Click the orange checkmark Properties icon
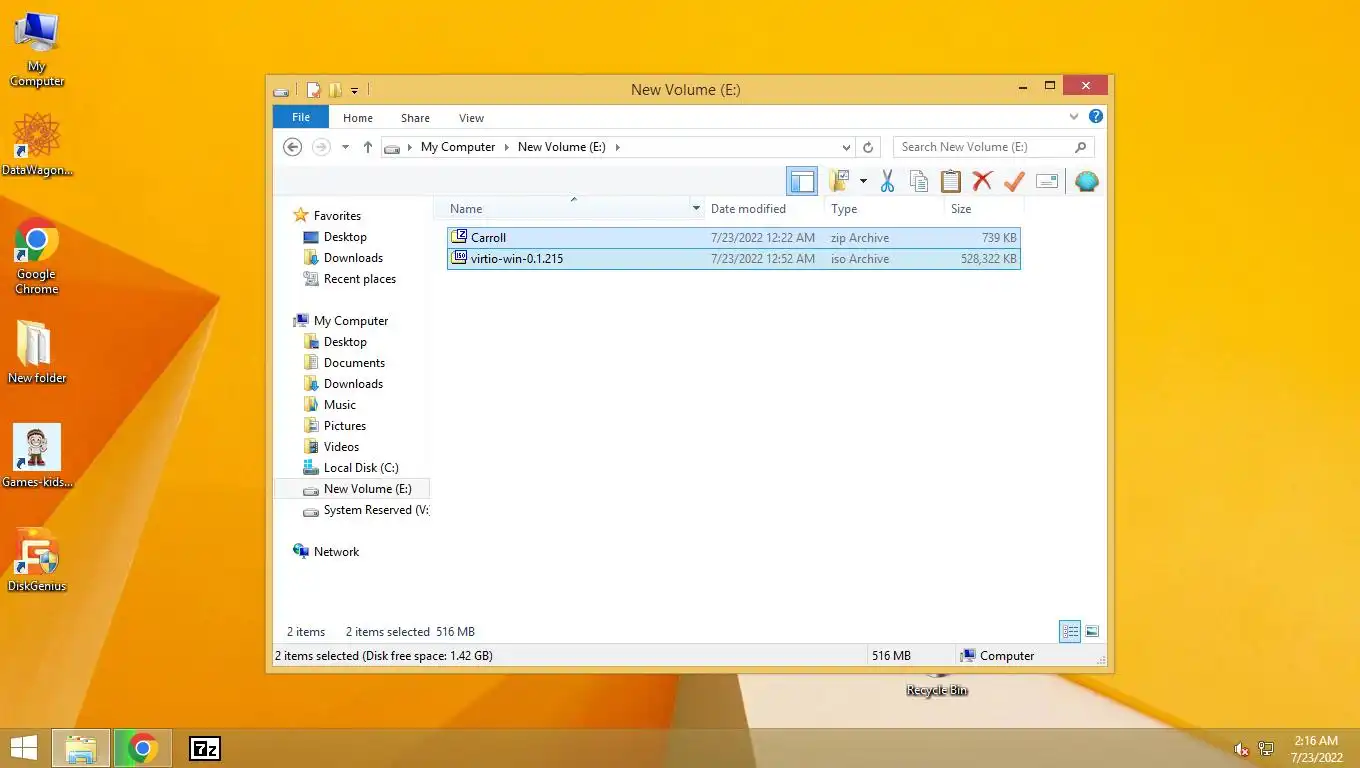Image resolution: width=1360 pixels, height=768 pixels. 1014,181
